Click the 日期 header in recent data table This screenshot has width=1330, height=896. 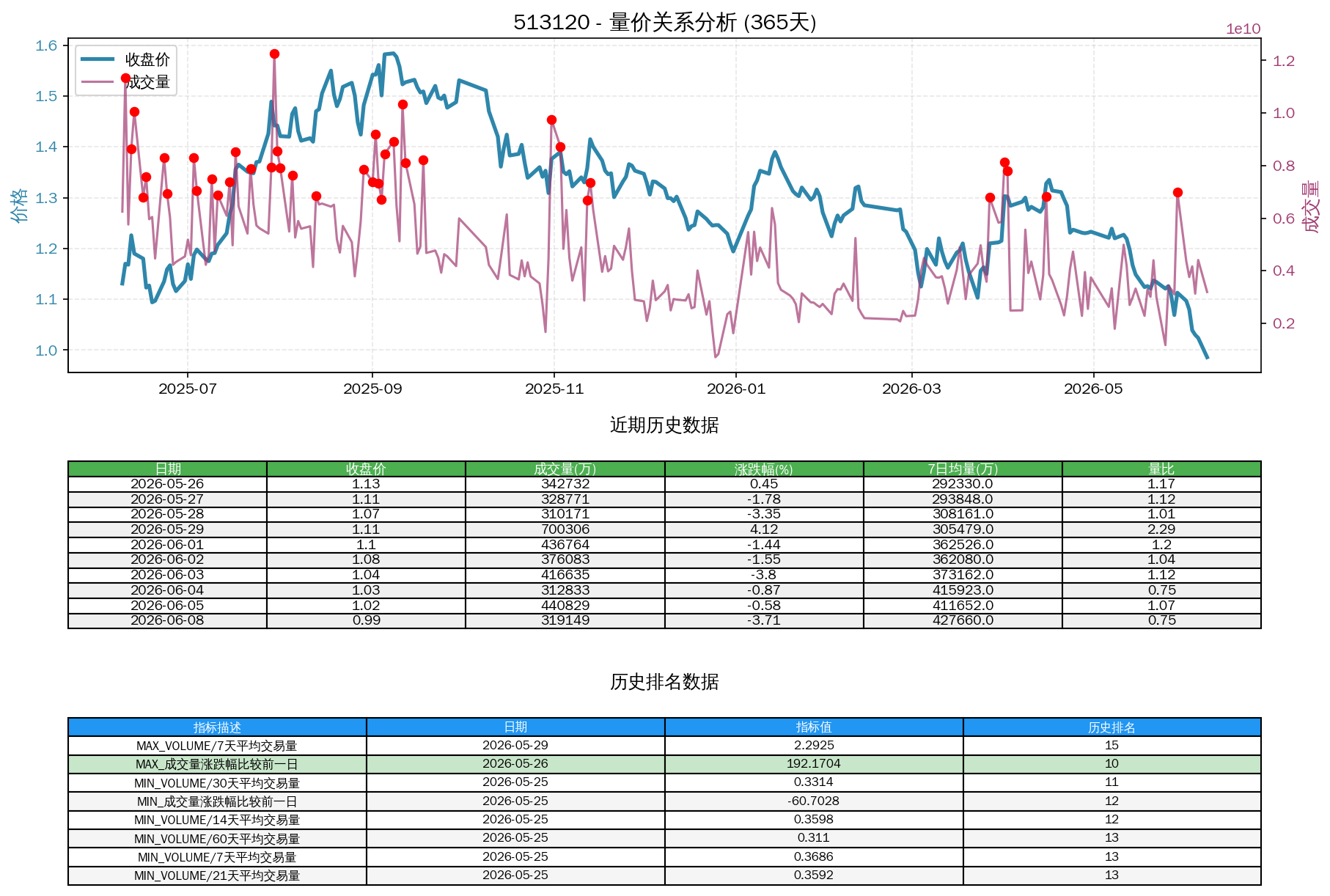pyautogui.click(x=168, y=469)
